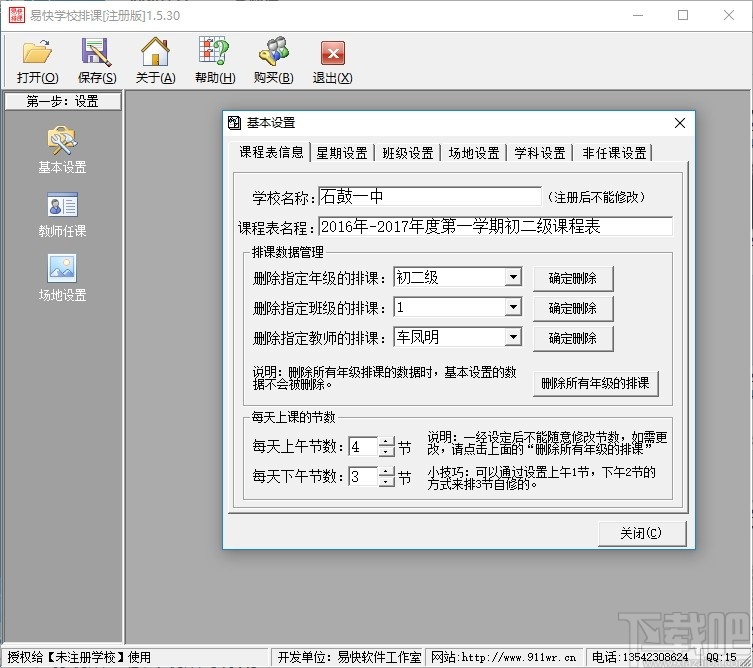Go to the 学科设置 tab
The image size is (753, 668).
[540, 153]
